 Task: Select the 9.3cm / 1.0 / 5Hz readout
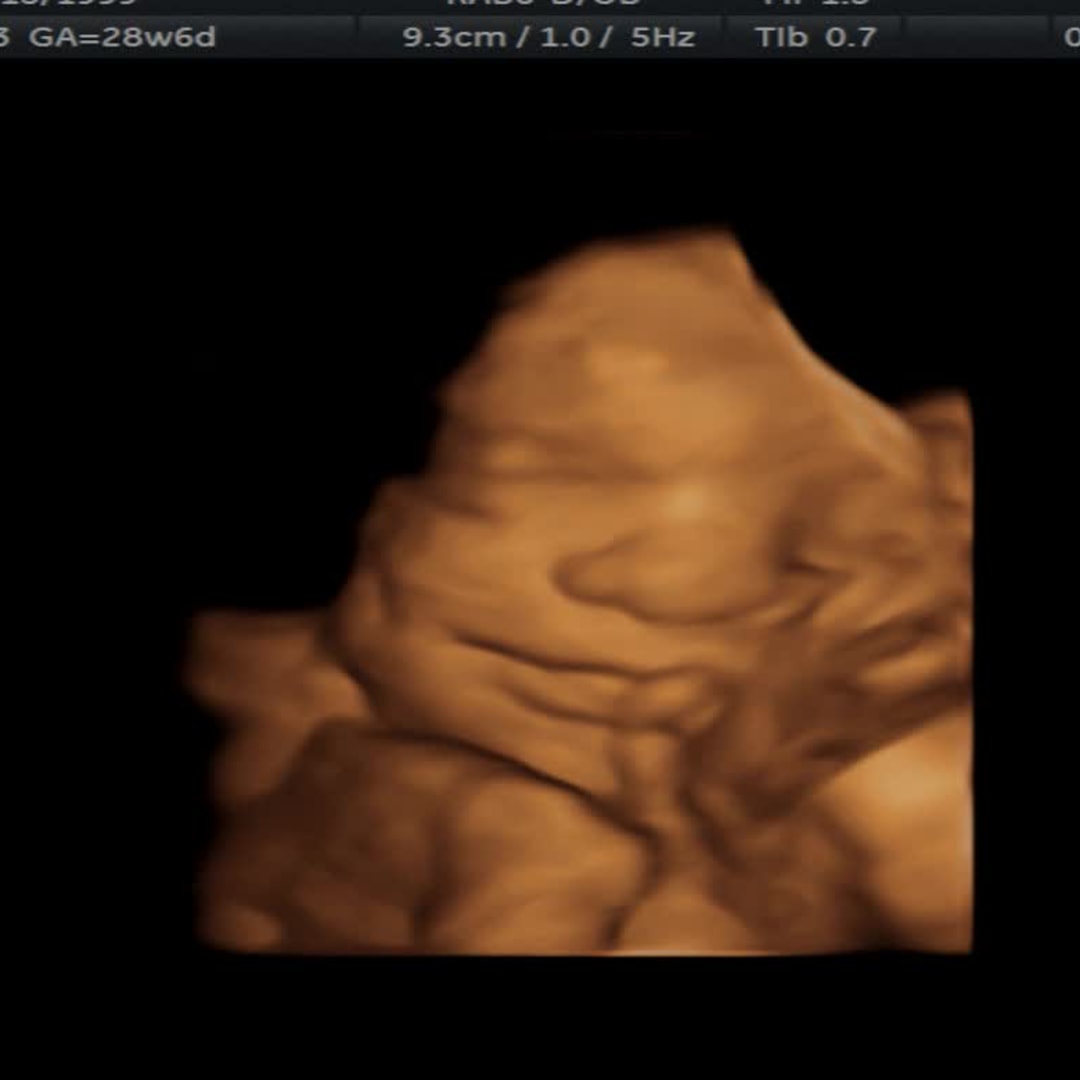click(x=548, y=38)
